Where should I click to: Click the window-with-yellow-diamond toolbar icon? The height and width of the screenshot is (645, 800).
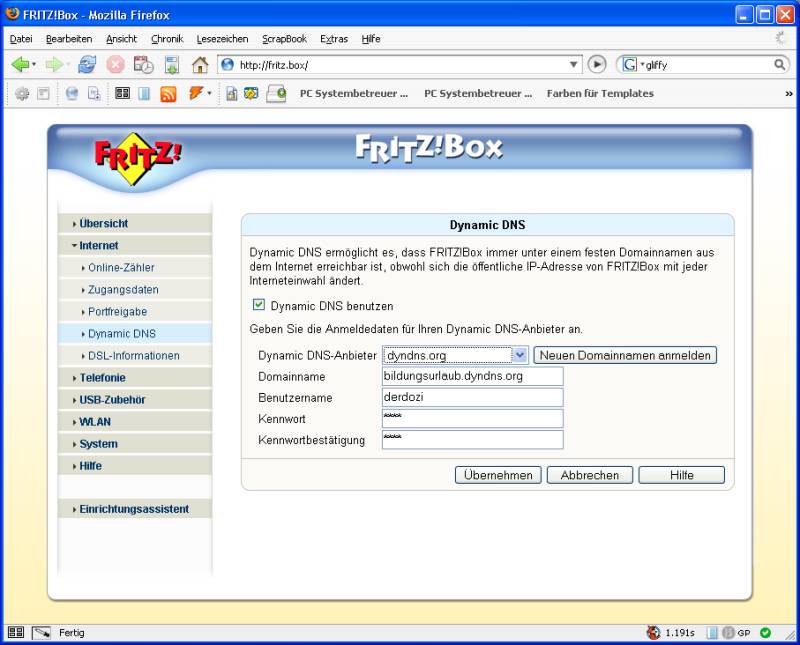251,93
